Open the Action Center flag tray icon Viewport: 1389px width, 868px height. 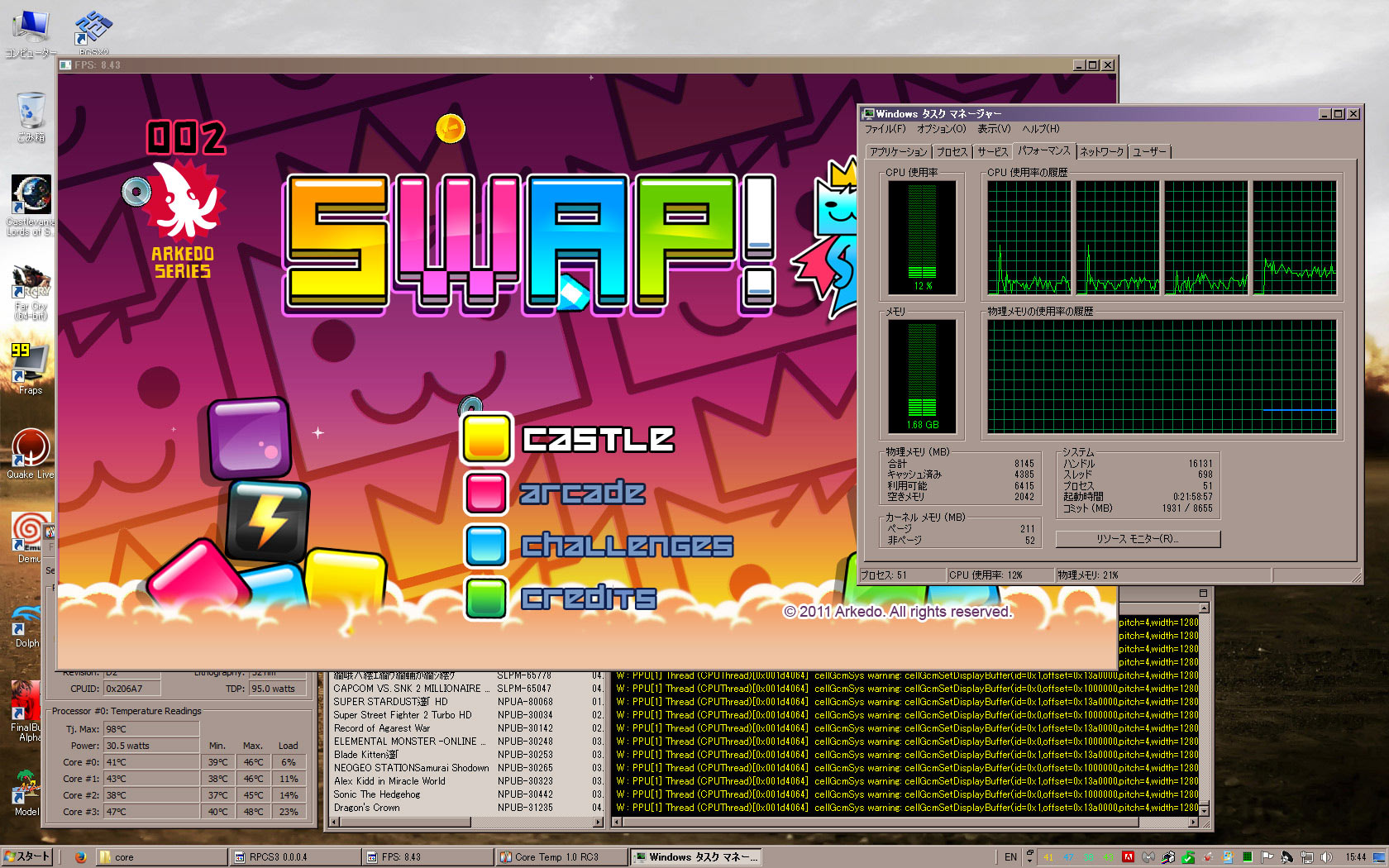(1267, 856)
